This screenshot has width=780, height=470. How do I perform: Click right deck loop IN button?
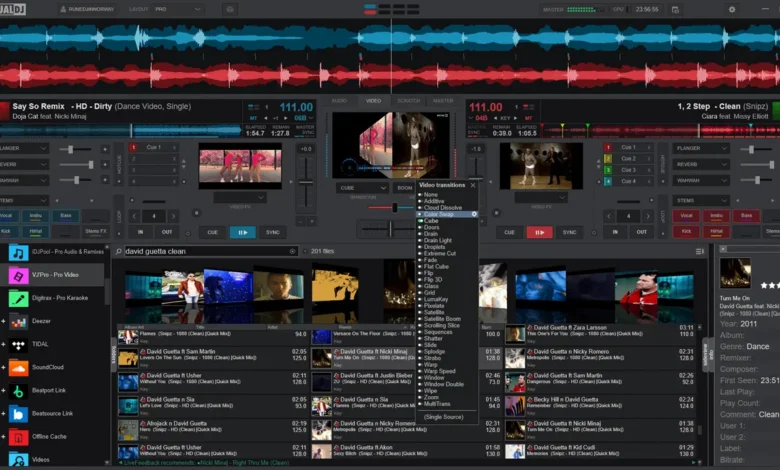point(615,232)
